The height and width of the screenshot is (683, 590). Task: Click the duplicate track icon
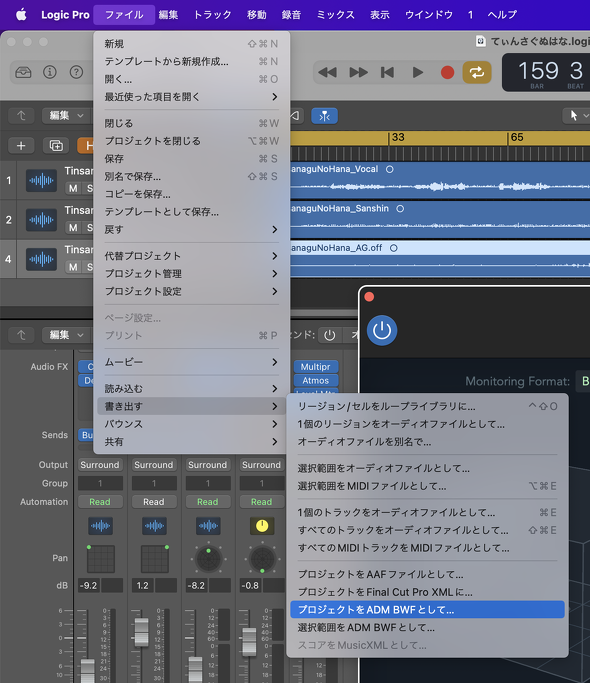pyautogui.click(x=56, y=145)
